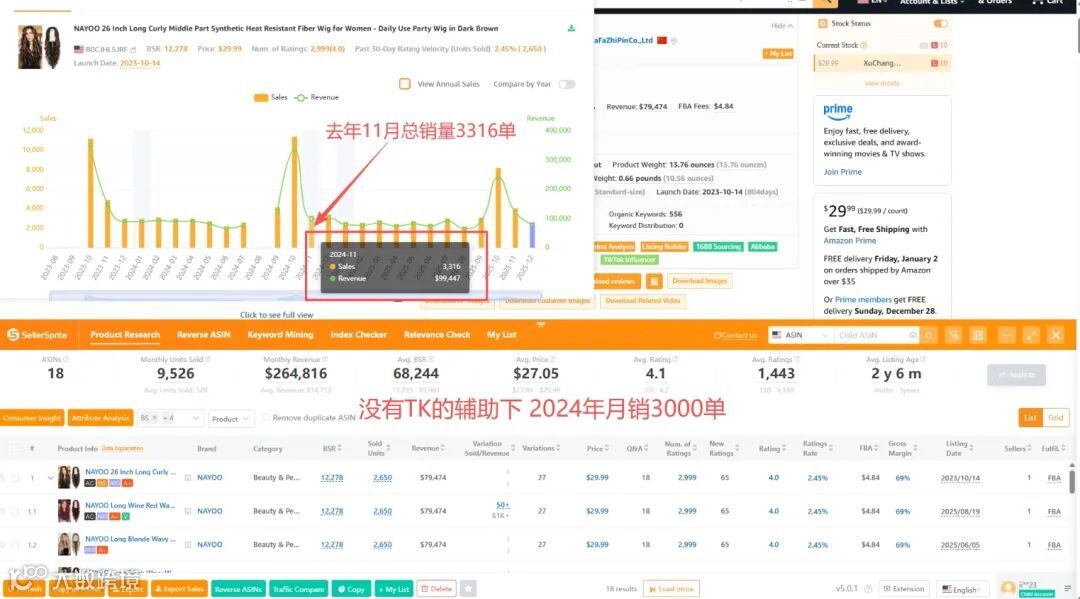Click the Attribute Analysis button
Screen dimensions: 1080x599
point(101,418)
